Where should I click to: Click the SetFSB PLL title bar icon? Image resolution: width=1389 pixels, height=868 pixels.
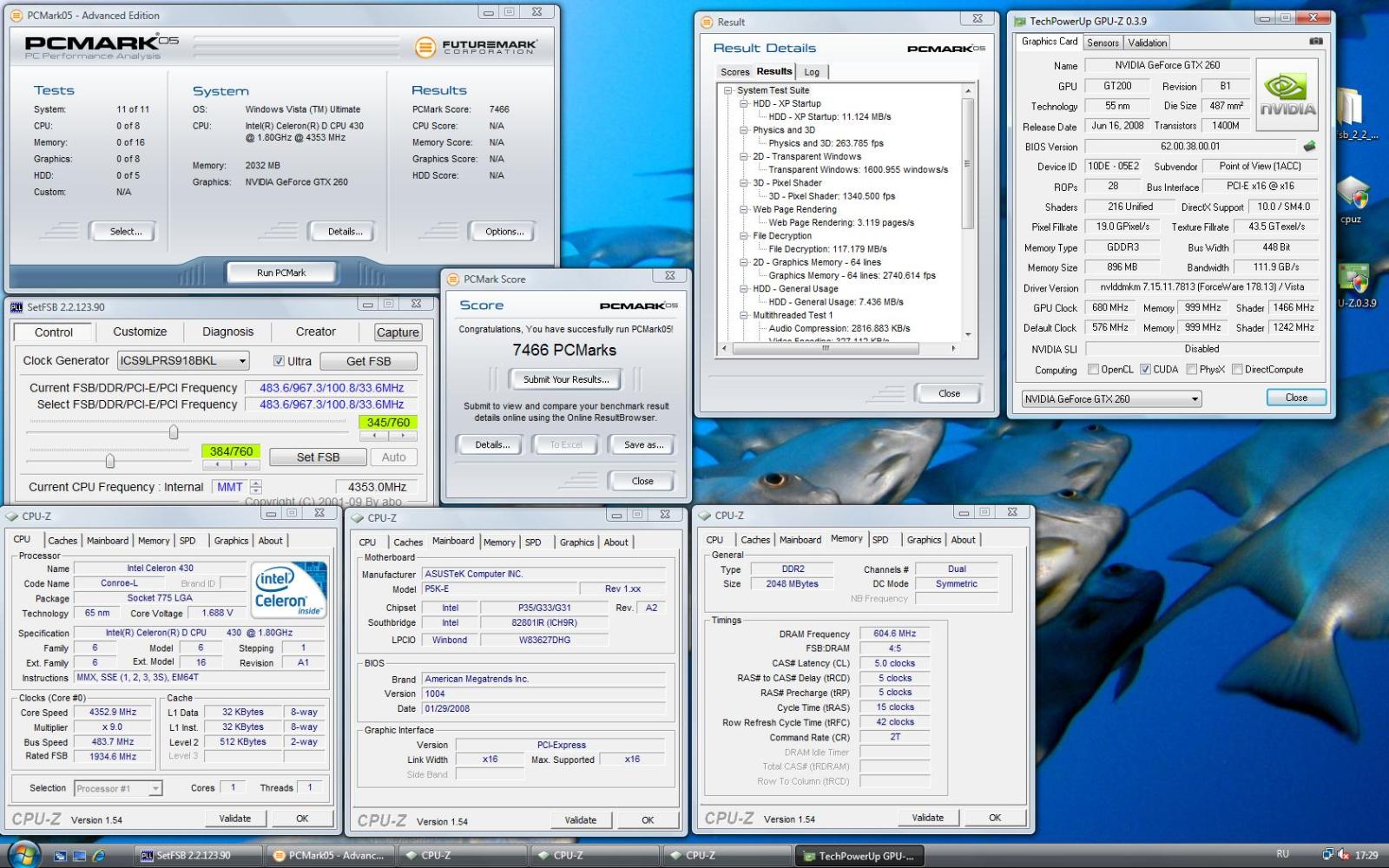pyautogui.click(x=16, y=307)
